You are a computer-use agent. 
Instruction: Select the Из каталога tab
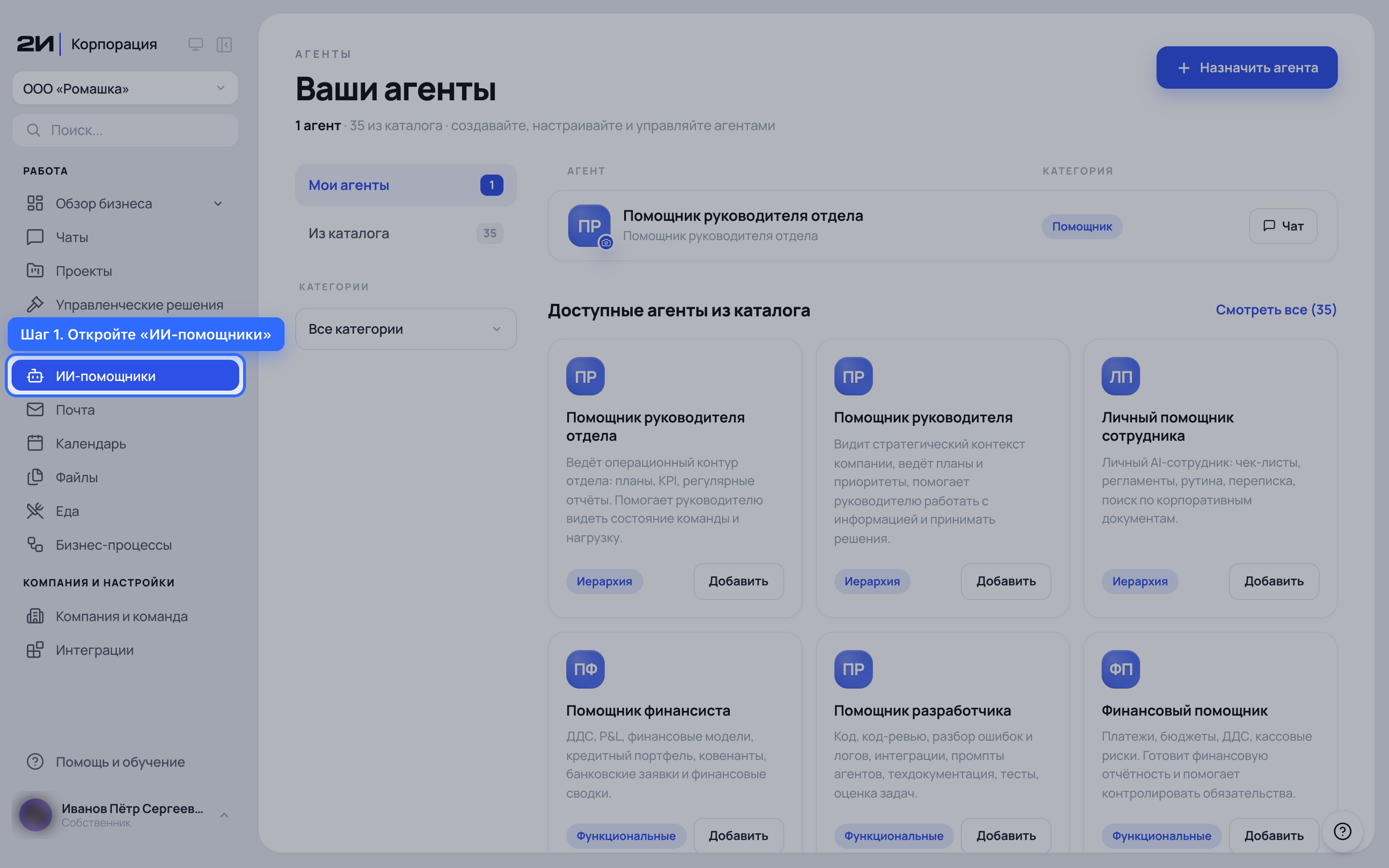(406, 233)
